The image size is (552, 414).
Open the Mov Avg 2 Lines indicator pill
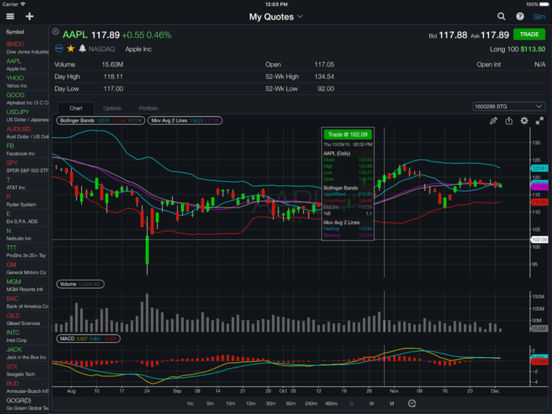coord(185,120)
